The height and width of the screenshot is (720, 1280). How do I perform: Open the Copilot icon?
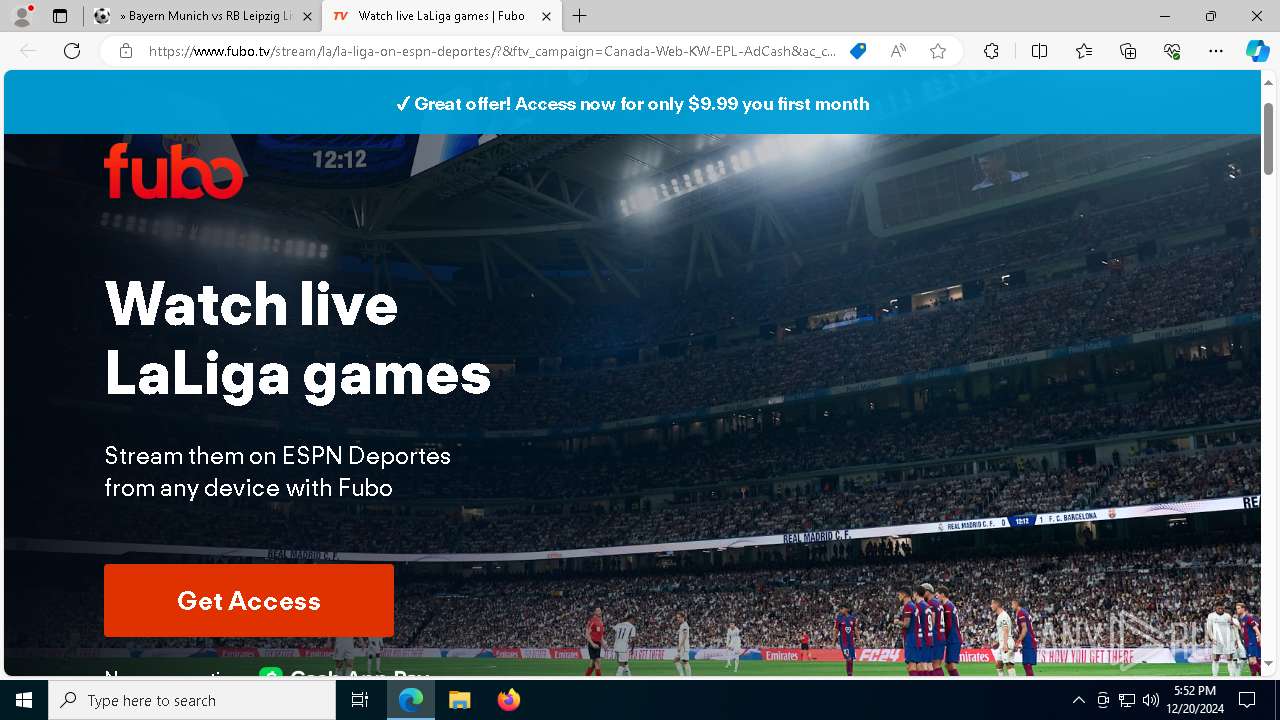pyautogui.click(x=1257, y=51)
